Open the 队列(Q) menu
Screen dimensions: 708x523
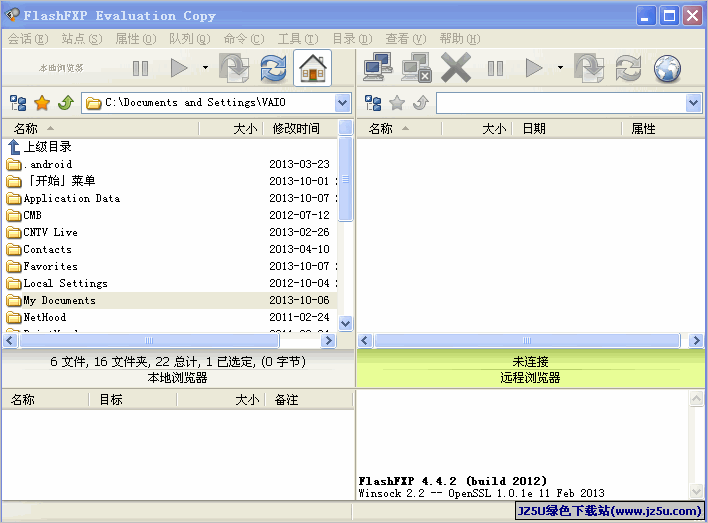[190, 39]
